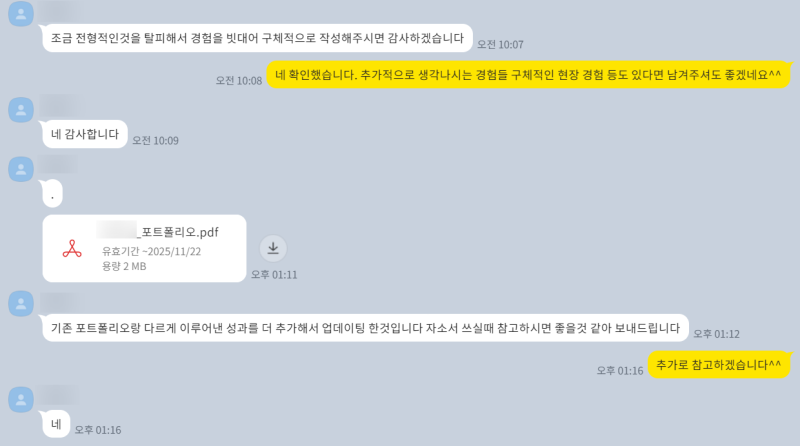
Task: Click the avatar above the 기존 포트폴리오랑 message
Action: pos(21,304)
